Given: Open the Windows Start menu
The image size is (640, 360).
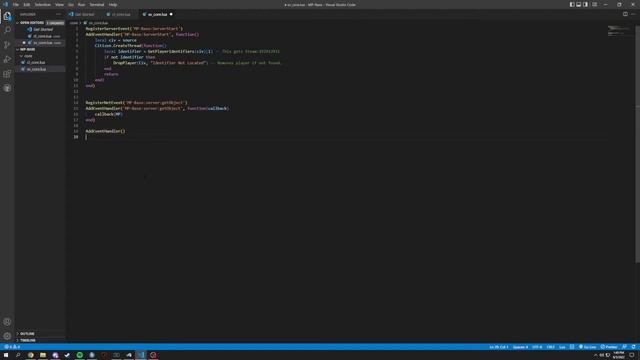Looking at the screenshot, I should (6, 355).
